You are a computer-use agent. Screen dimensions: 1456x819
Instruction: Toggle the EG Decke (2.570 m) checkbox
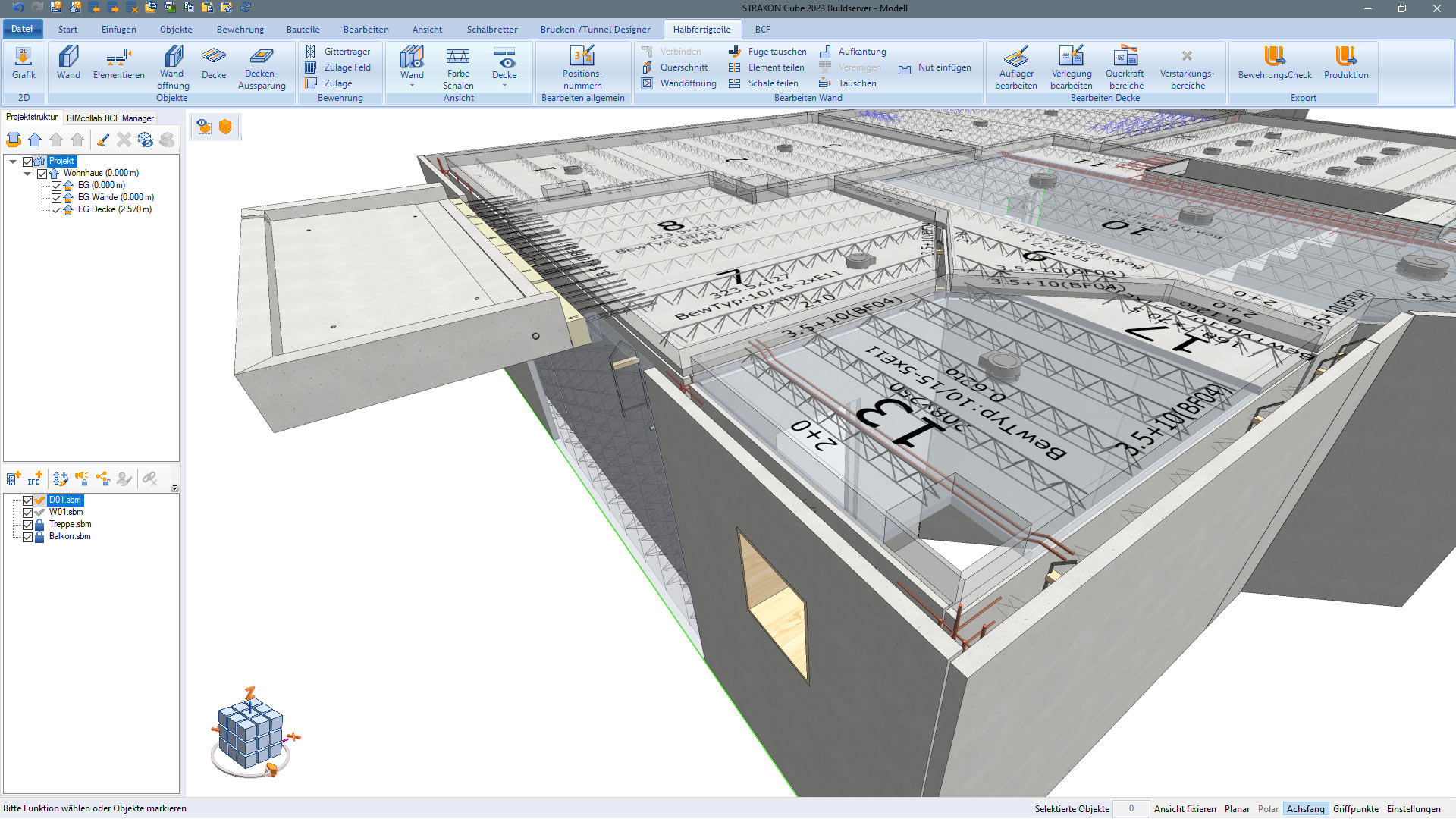tap(56, 210)
